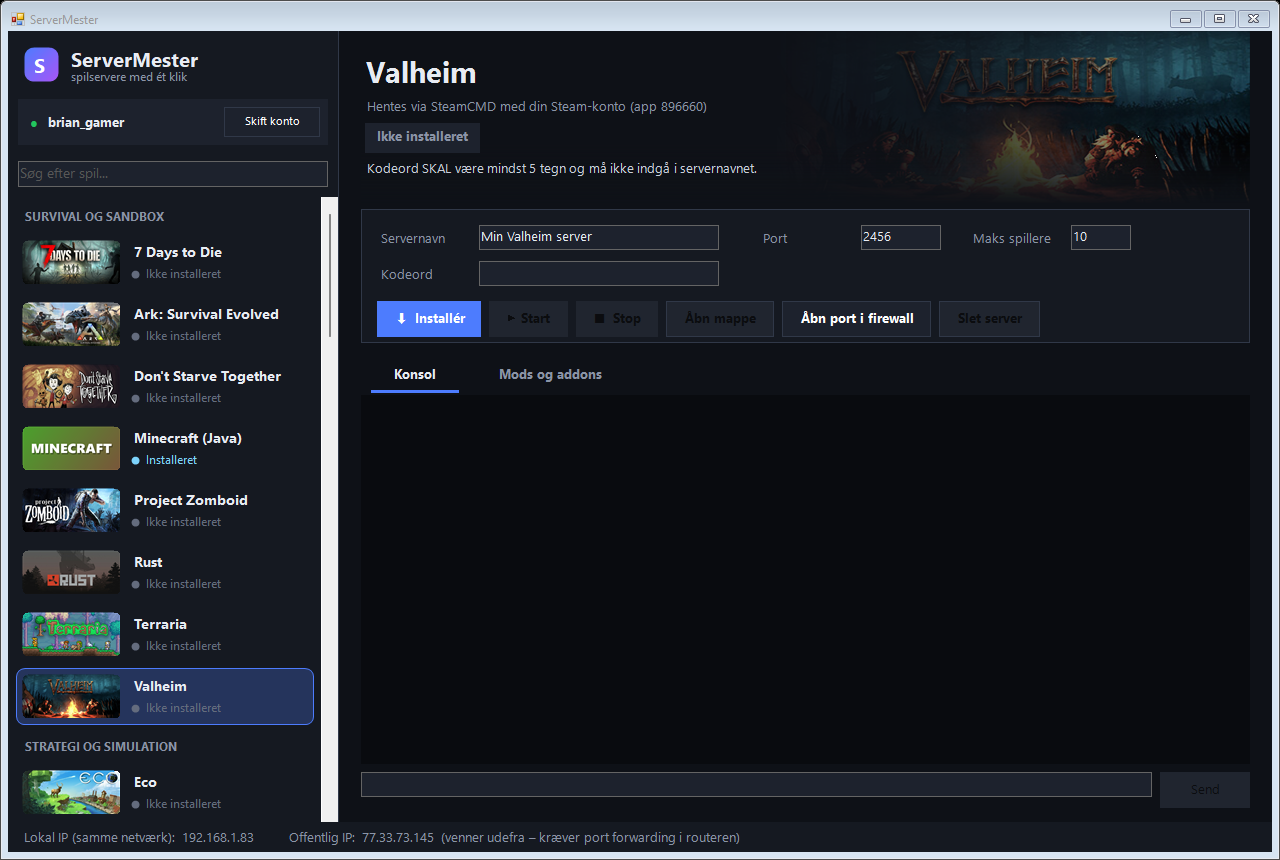The image size is (1280, 860).
Task: Click the ServerMester window title bar icon
Action: pos(17,19)
